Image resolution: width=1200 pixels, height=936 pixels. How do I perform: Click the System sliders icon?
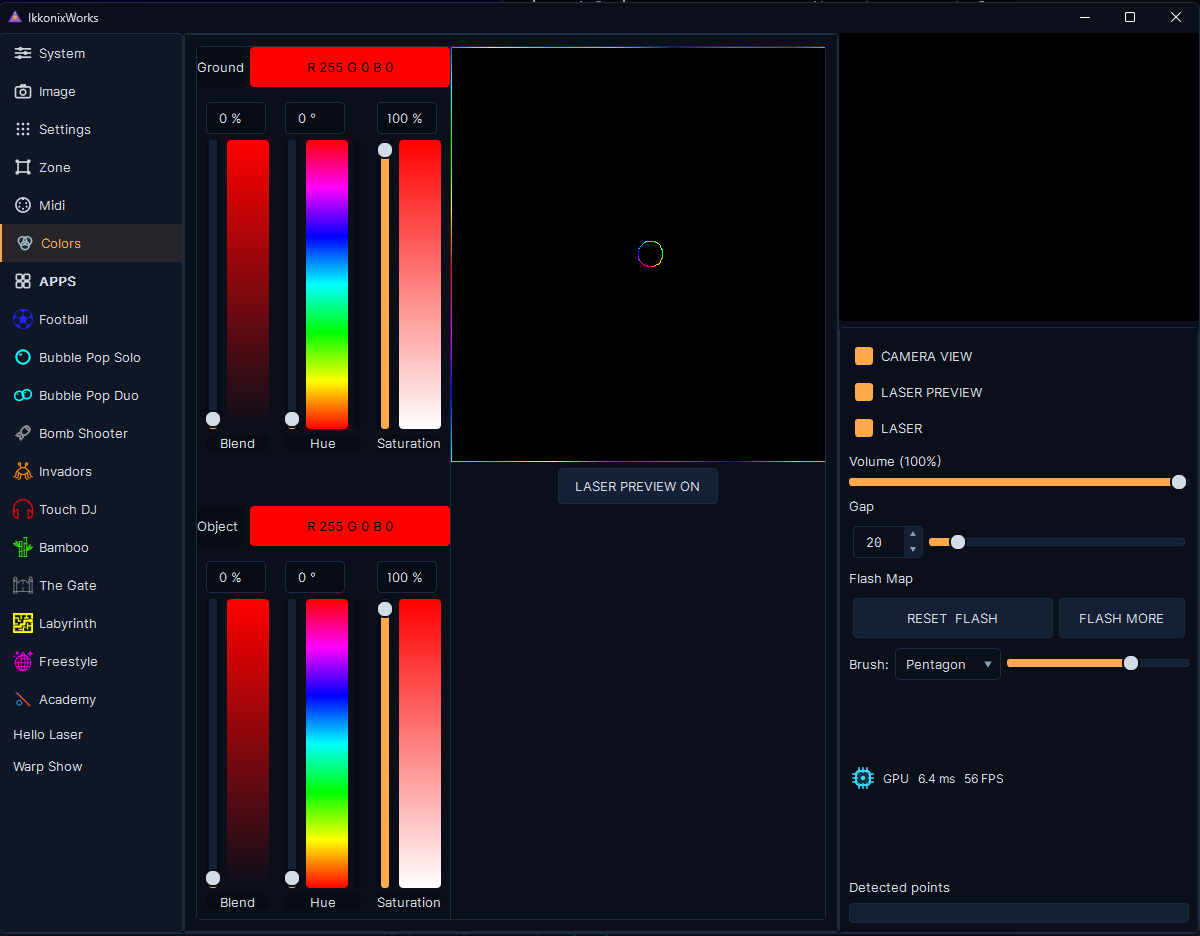coord(23,53)
